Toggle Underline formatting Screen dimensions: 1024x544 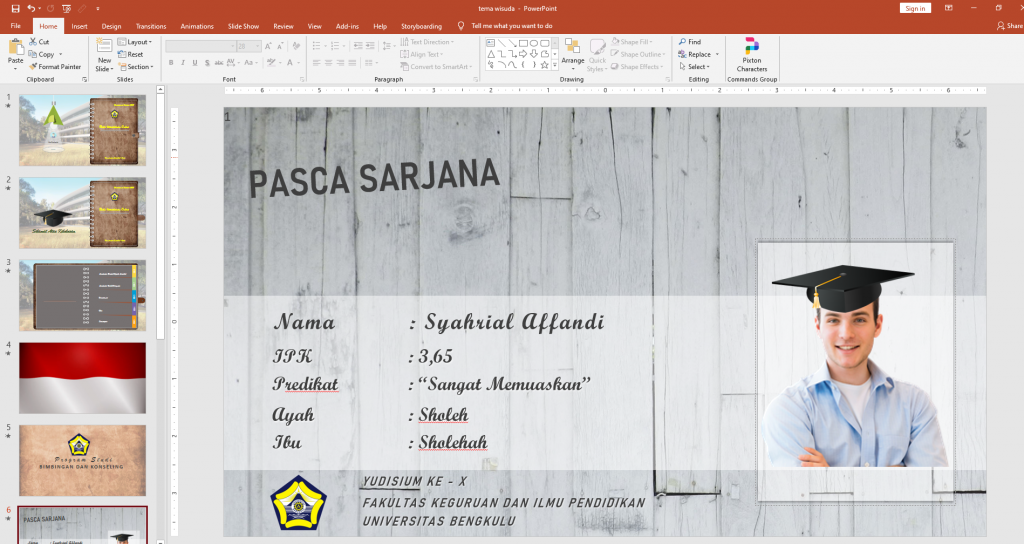coord(195,63)
